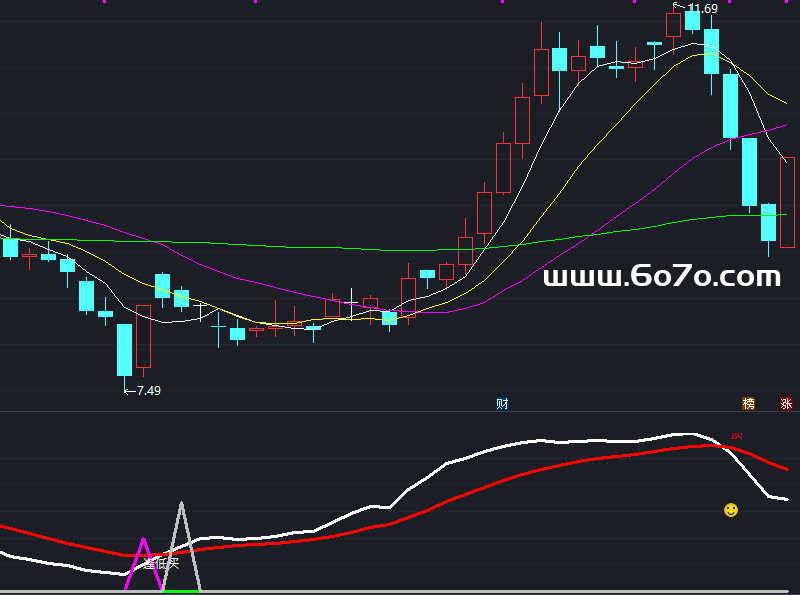
Task: Click the 7.49 low price label
Action: [148, 391]
